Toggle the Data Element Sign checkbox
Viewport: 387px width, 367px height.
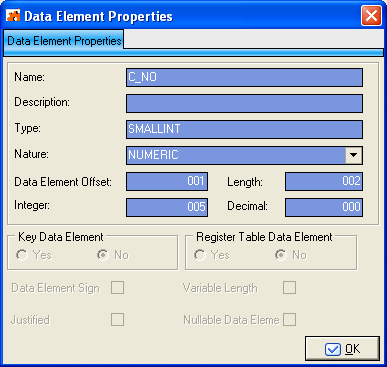tap(117, 288)
